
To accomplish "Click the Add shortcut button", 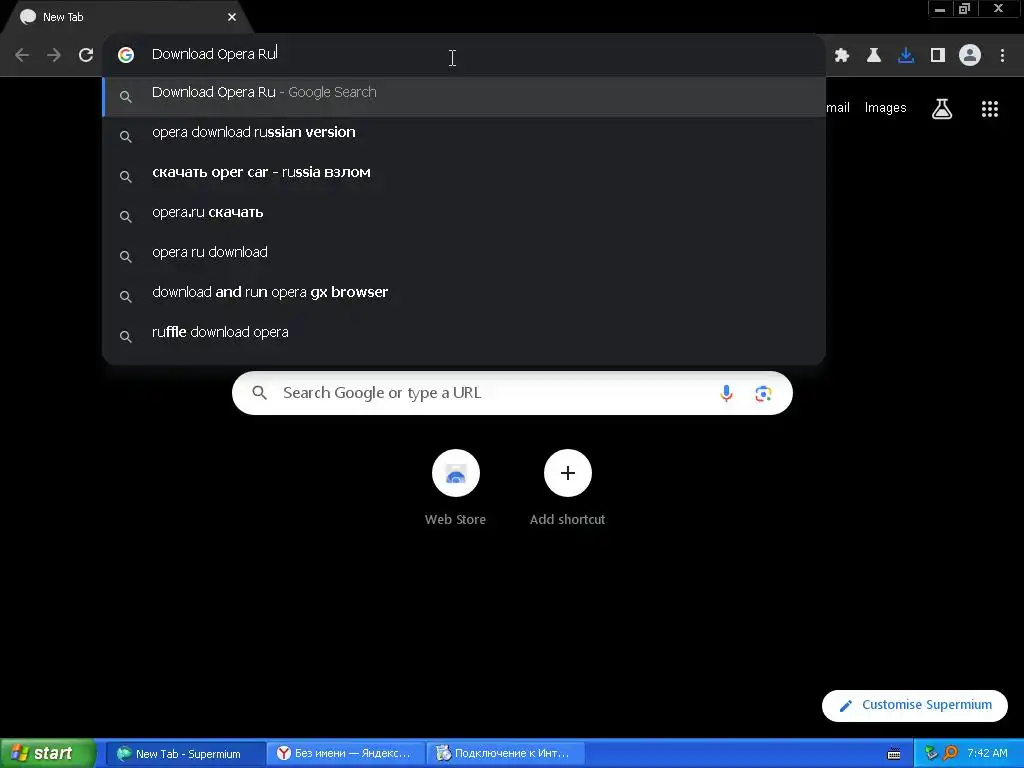I will pyautogui.click(x=568, y=487).
